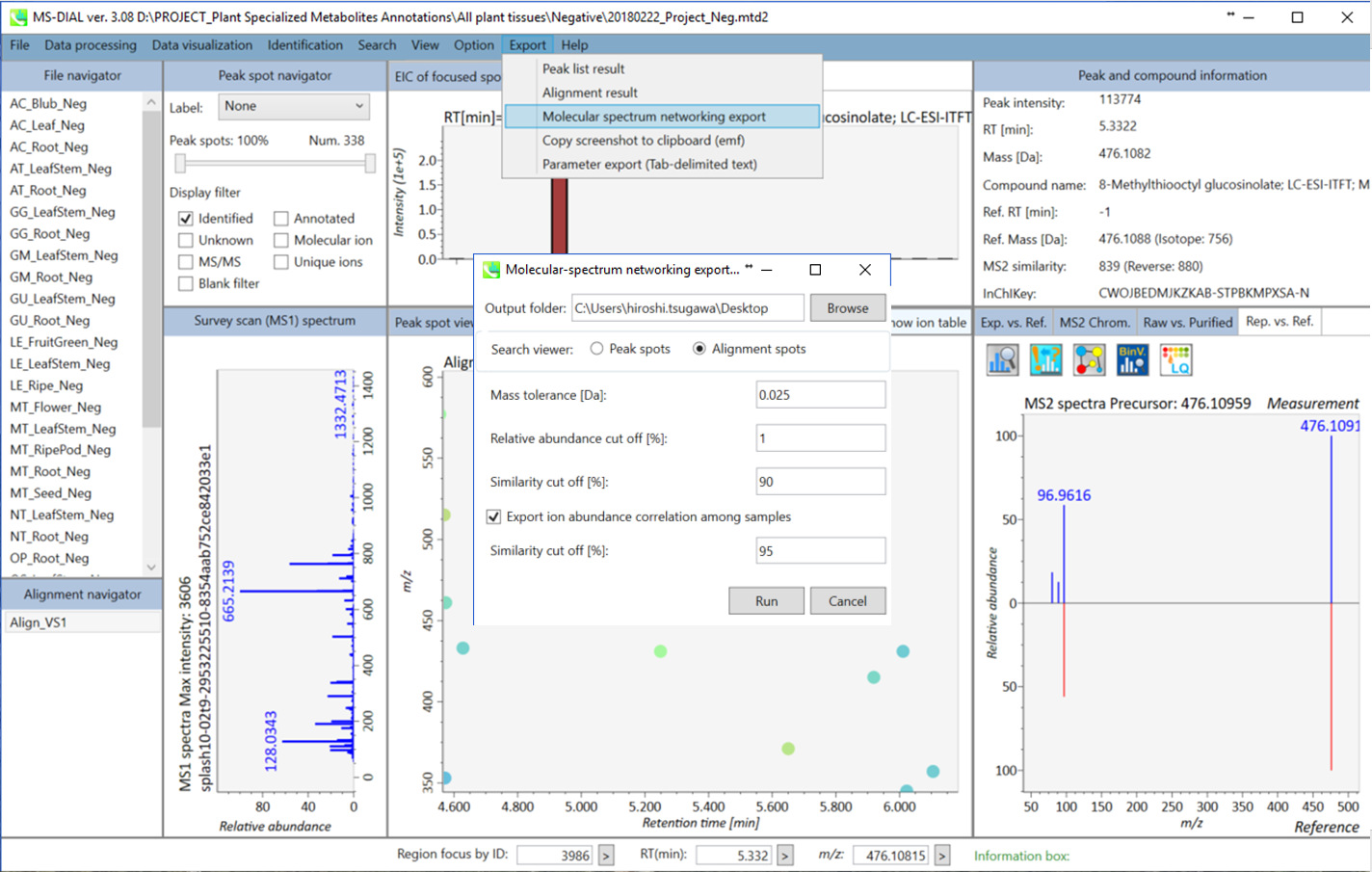Click the Output folder path field
The height and width of the screenshot is (872, 1372).
[x=688, y=308]
